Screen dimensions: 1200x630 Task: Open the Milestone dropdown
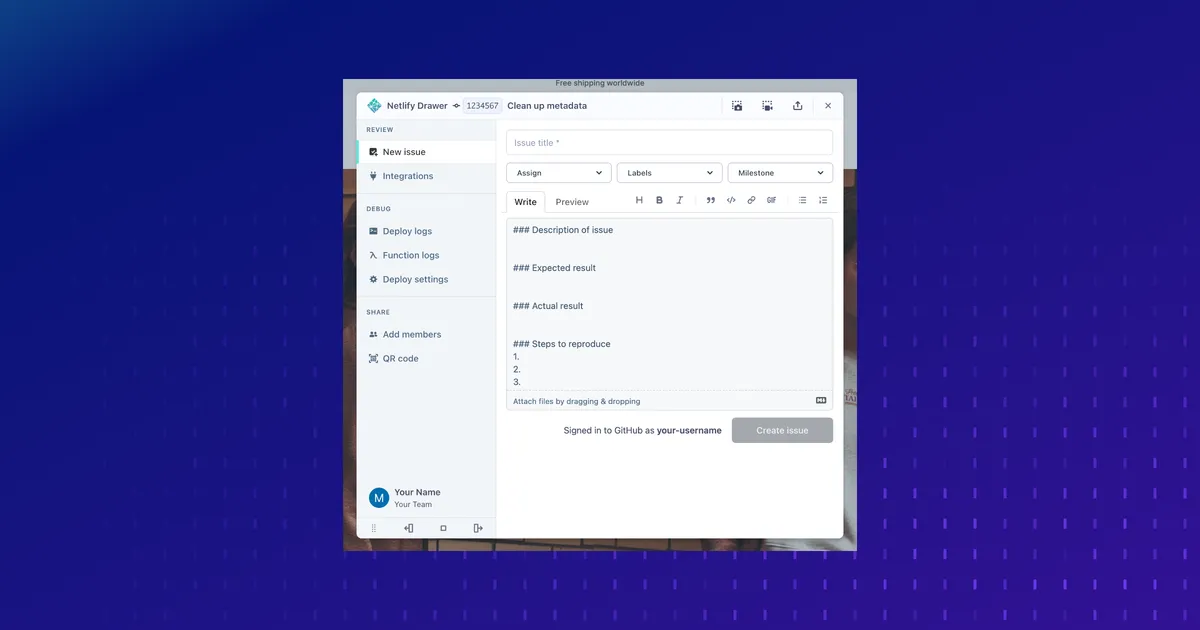coord(780,173)
